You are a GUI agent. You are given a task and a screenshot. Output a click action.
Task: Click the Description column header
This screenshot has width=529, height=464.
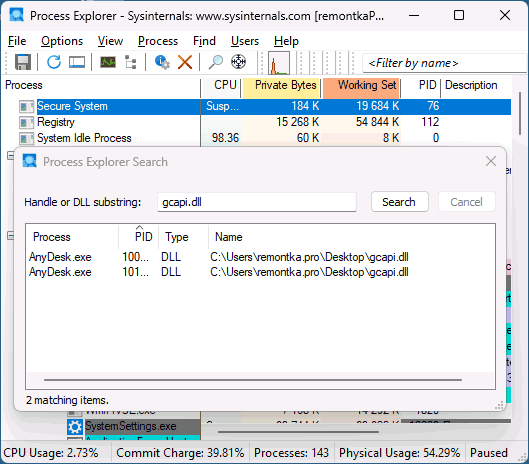[476, 85]
